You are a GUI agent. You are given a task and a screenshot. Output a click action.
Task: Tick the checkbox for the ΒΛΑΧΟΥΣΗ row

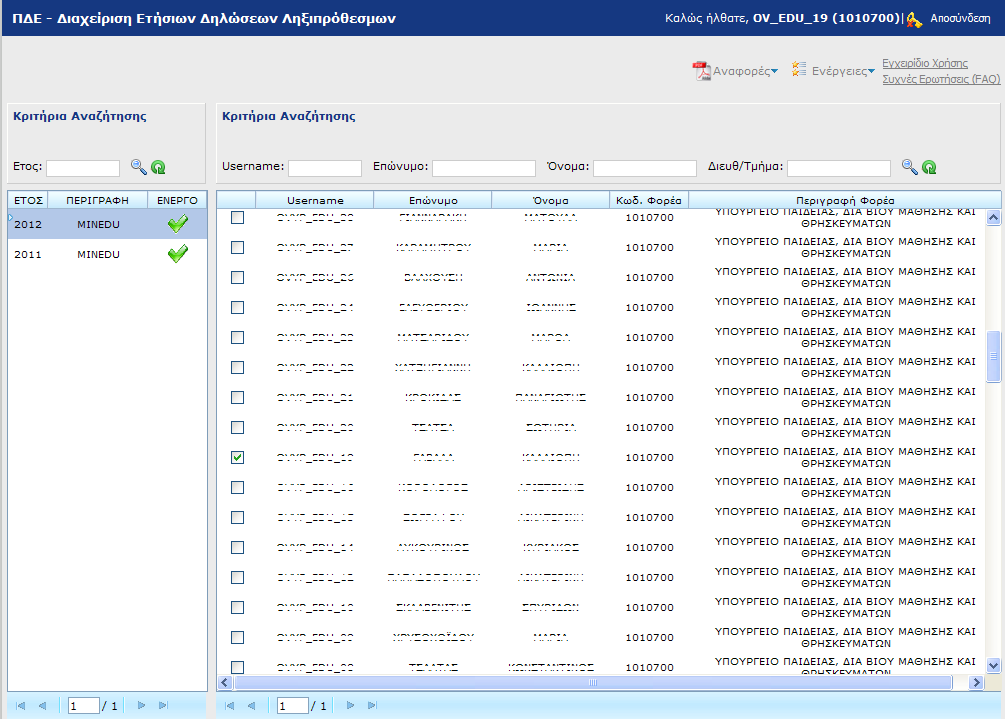pos(237,277)
